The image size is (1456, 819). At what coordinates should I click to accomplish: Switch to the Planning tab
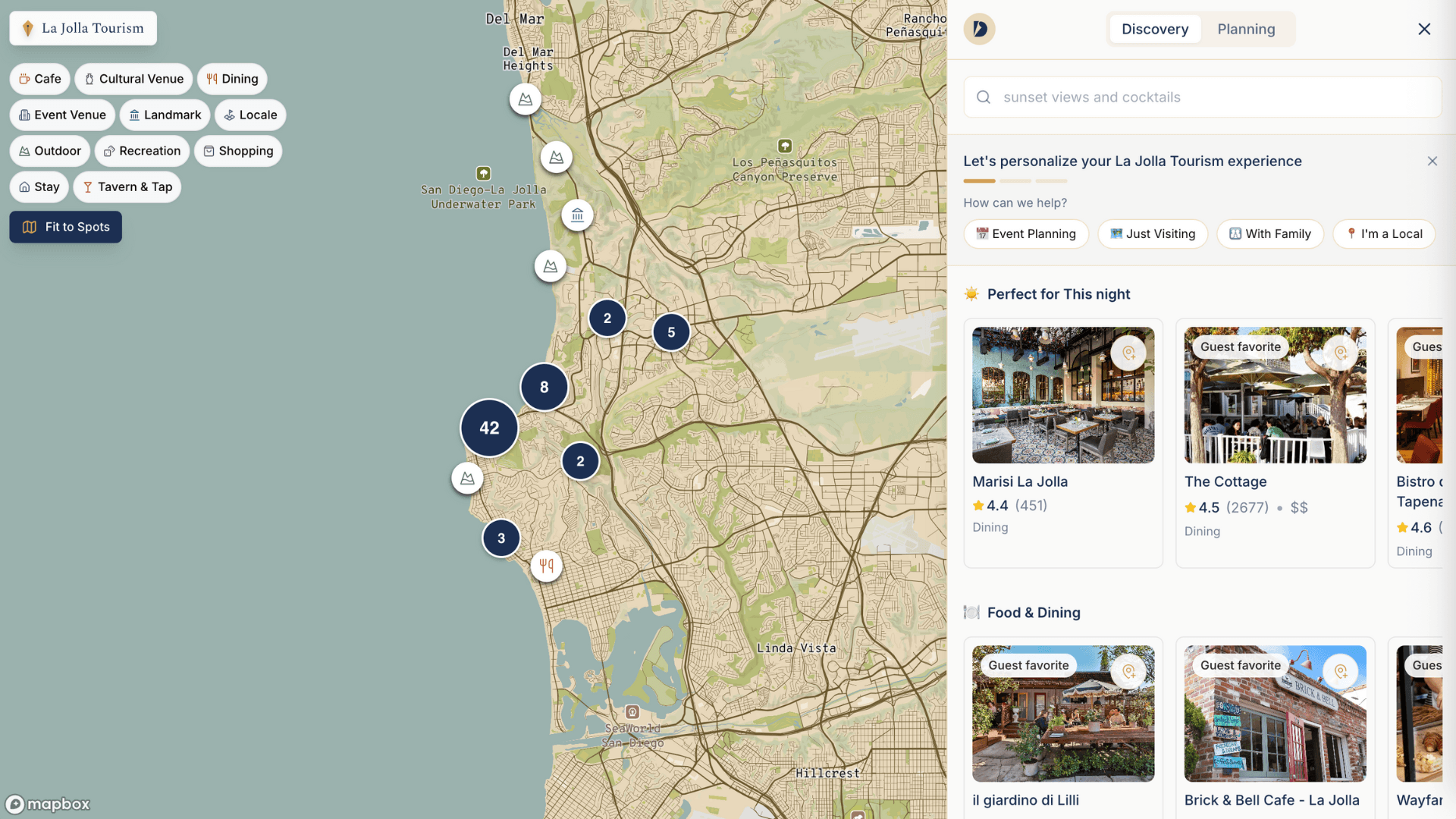[1246, 29]
